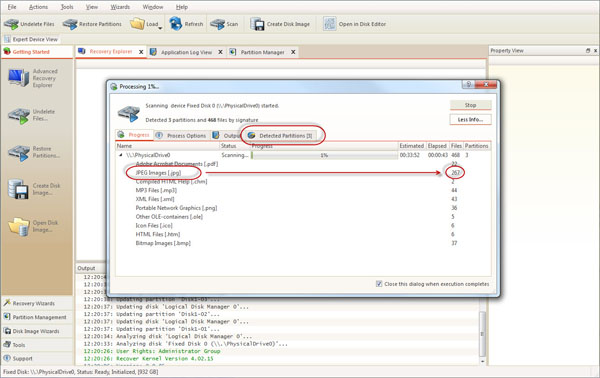
Task: Open the Tools menu
Action: tap(67, 7)
